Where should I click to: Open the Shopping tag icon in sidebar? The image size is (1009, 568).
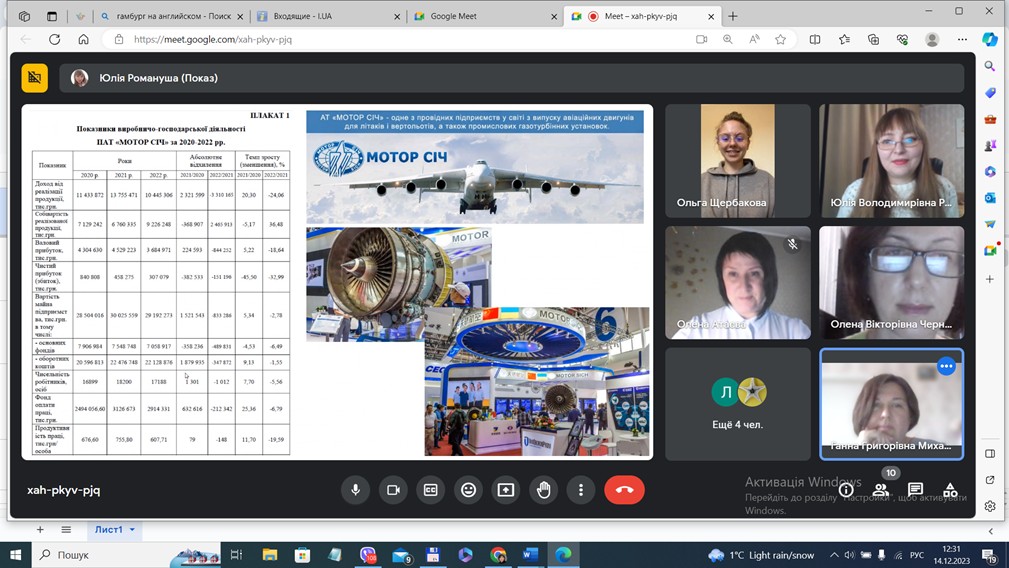point(990,93)
